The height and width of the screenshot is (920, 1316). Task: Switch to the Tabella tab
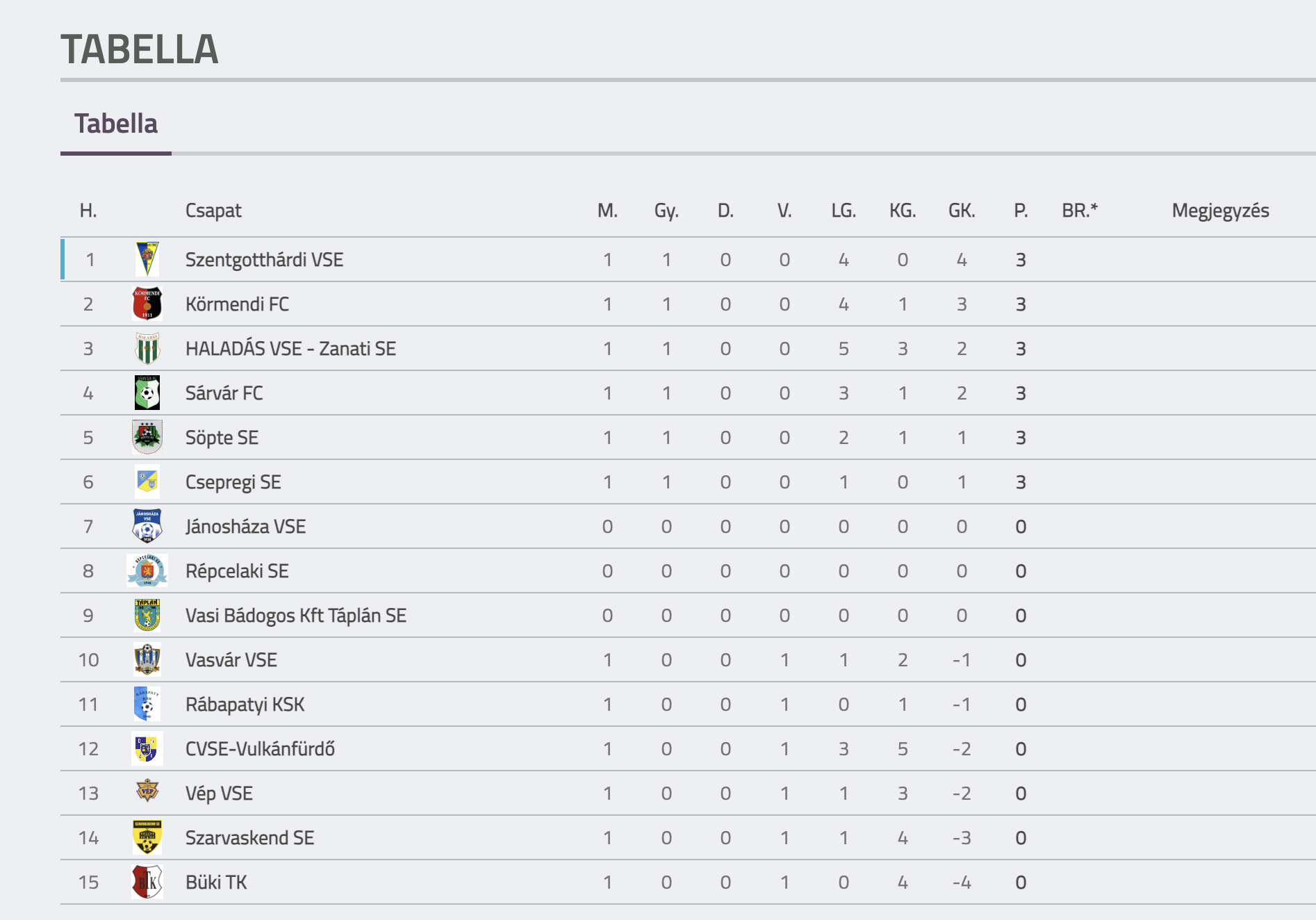pyautogui.click(x=116, y=124)
